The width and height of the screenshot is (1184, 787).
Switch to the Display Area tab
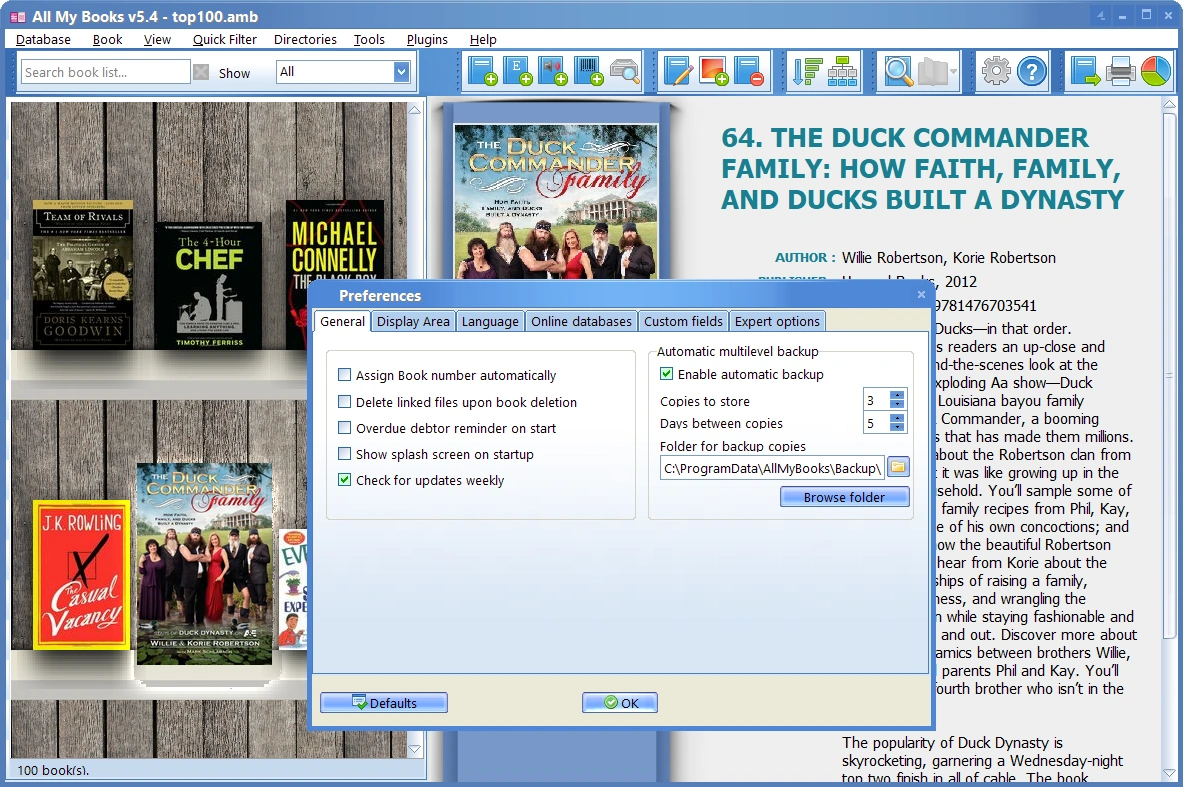(x=413, y=321)
